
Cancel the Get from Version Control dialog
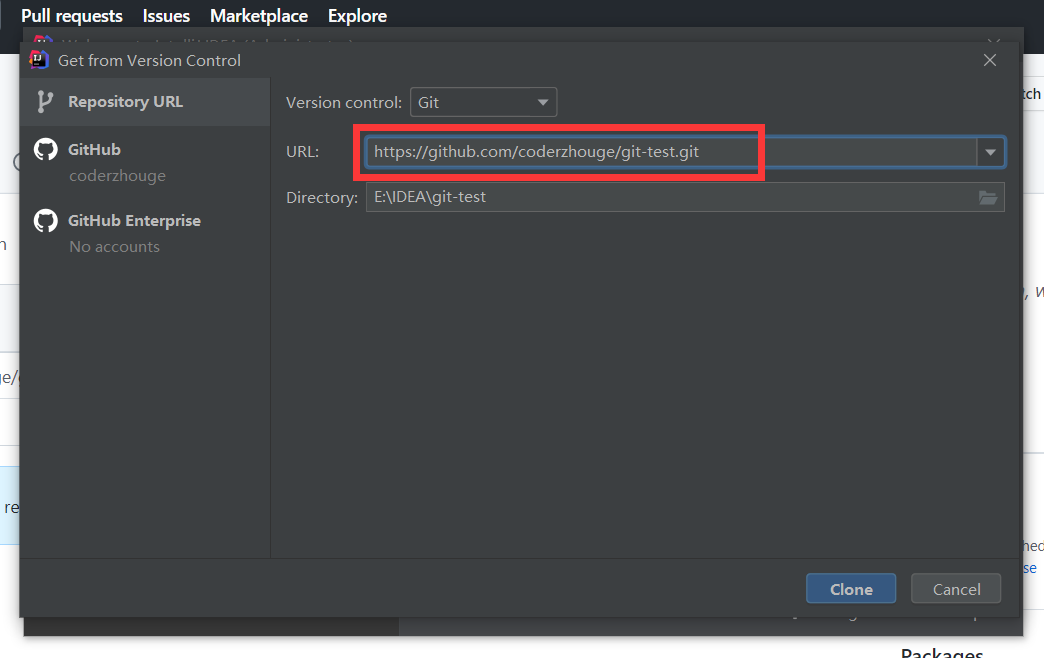pos(955,589)
